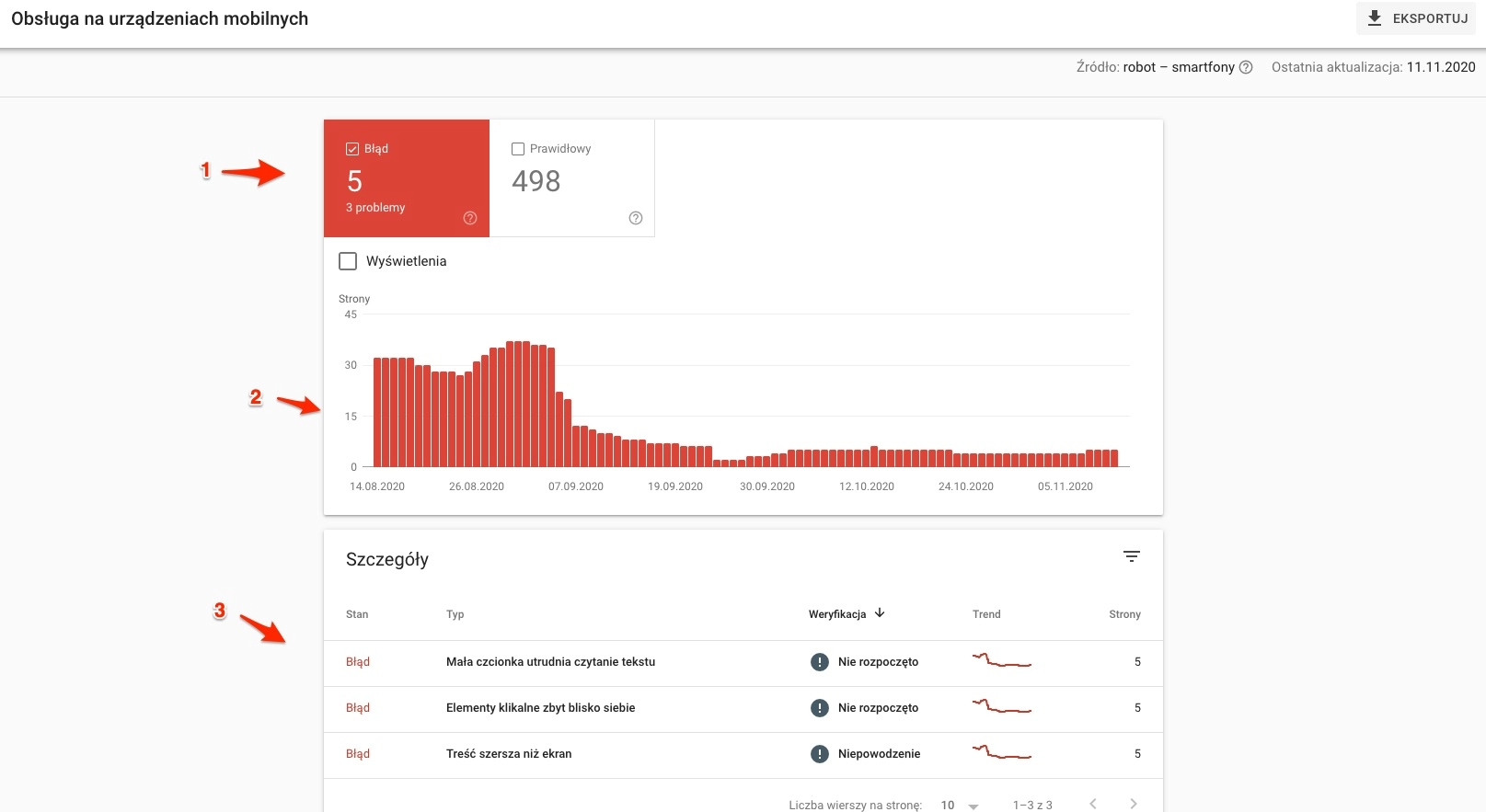Open help icon in the Błąd card
This screenshot has height=812, width=1486.
point(470,218)
